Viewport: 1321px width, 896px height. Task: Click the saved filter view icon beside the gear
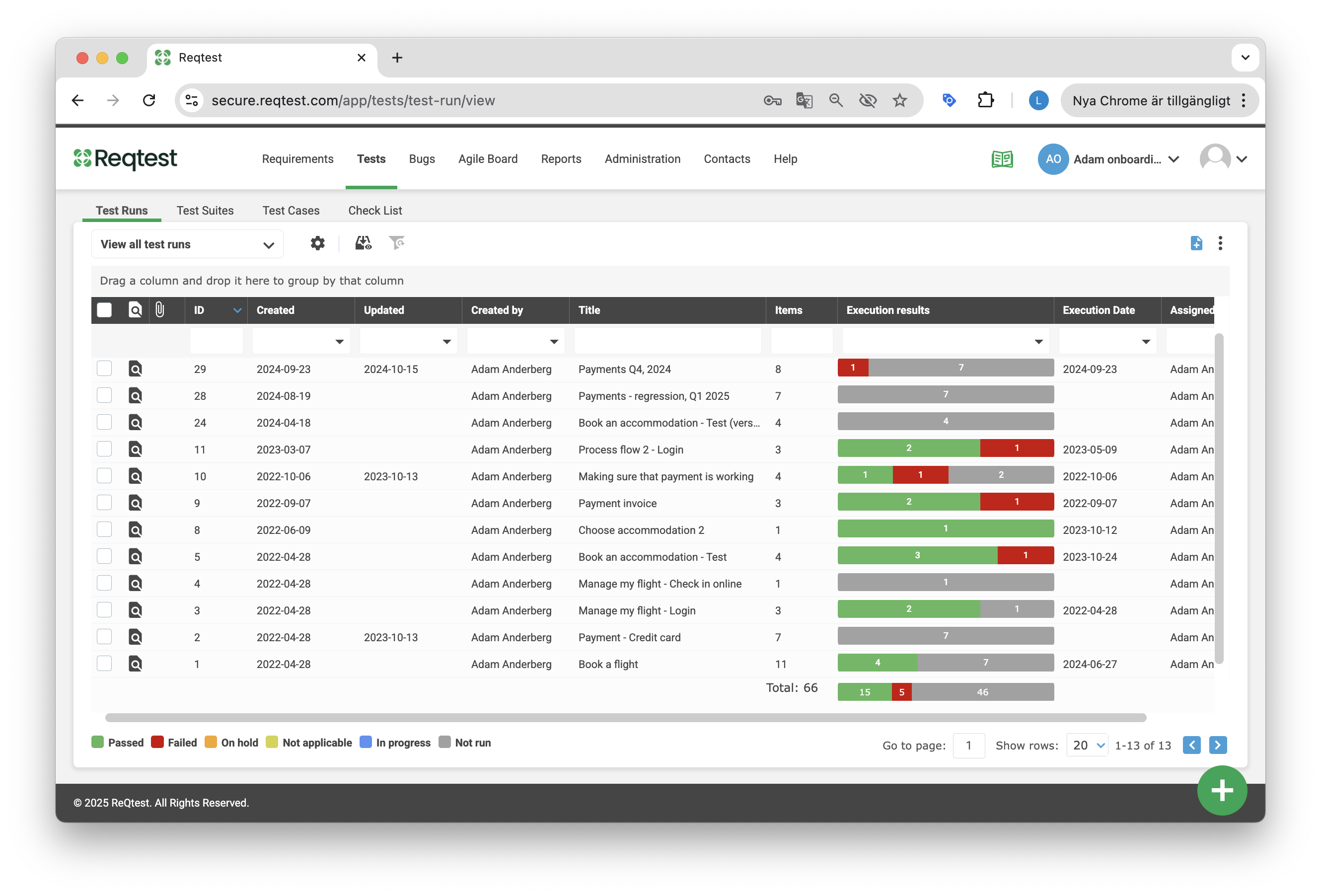(363, 243)
